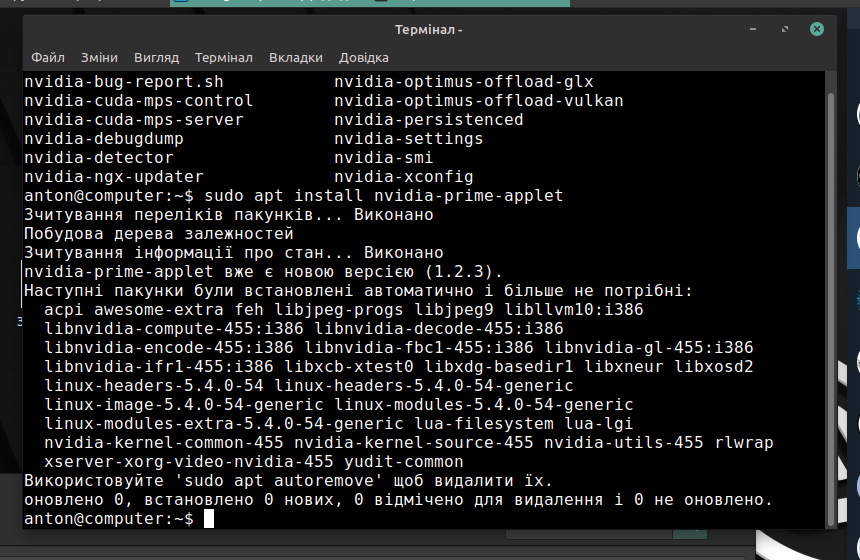Image resolution: width=860 pixels, height=560 pixels.
Task: Click the Термінал title bar text
Action: [x=428, y=30]
